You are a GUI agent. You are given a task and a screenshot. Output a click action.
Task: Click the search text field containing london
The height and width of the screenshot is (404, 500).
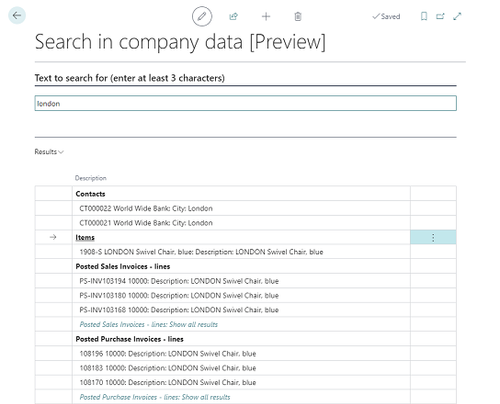point(246,103)
